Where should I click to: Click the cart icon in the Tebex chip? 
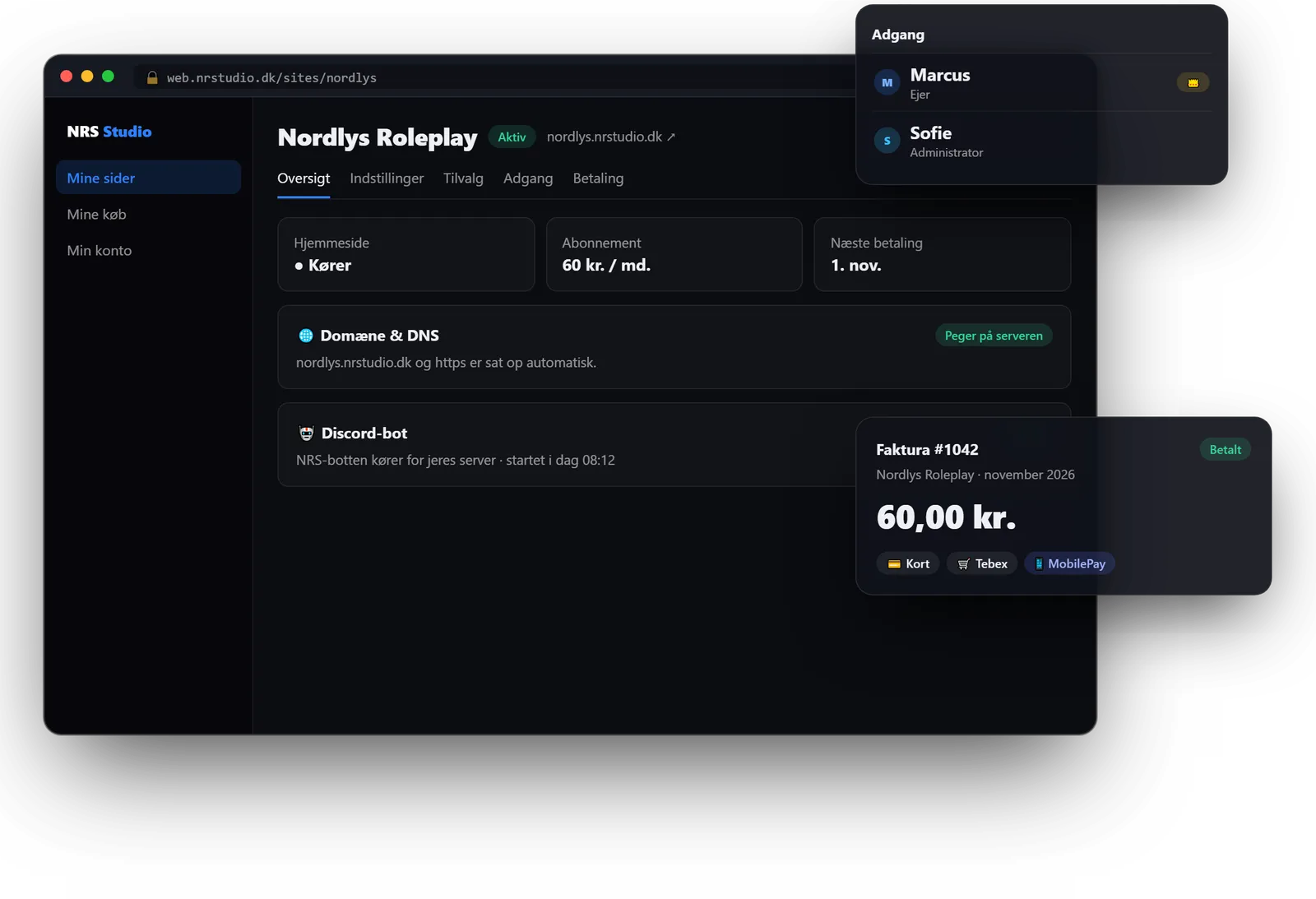click(964, 564)
